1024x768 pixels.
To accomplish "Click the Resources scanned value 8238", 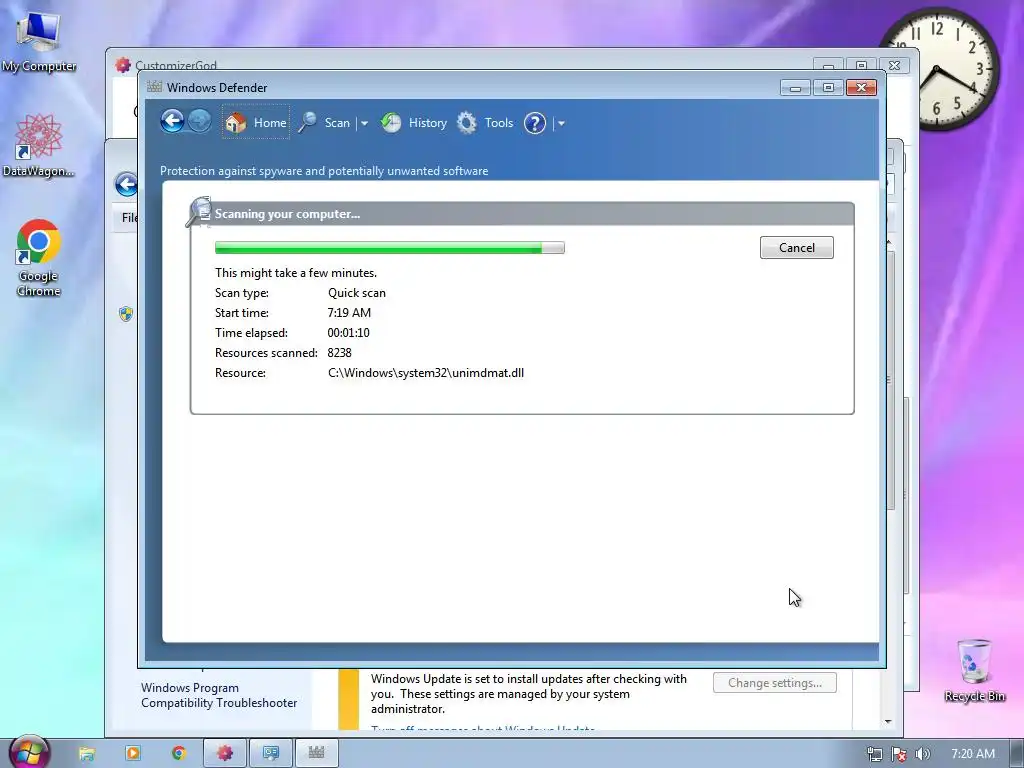I will point(340,353).
